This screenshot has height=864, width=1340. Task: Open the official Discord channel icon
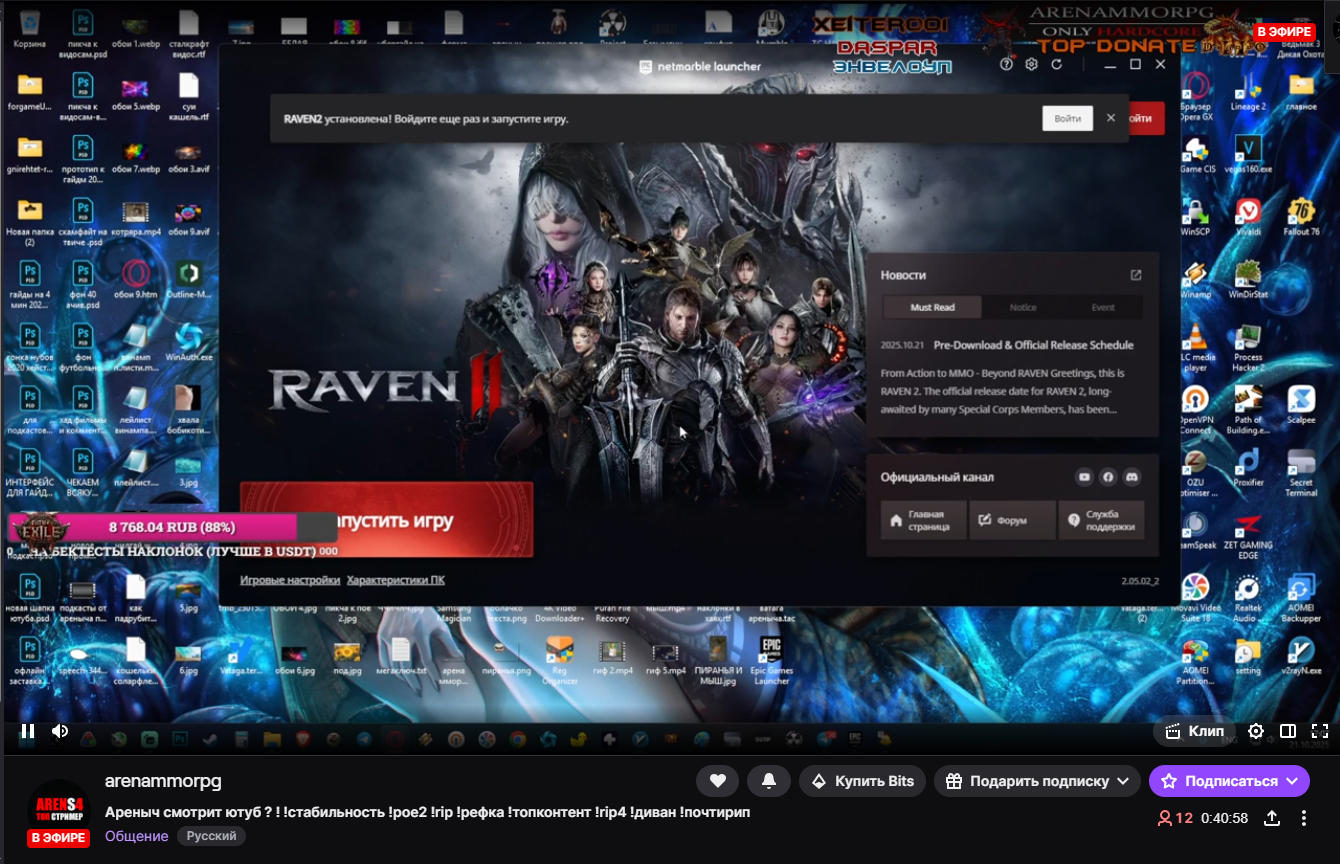[1132, 477]
